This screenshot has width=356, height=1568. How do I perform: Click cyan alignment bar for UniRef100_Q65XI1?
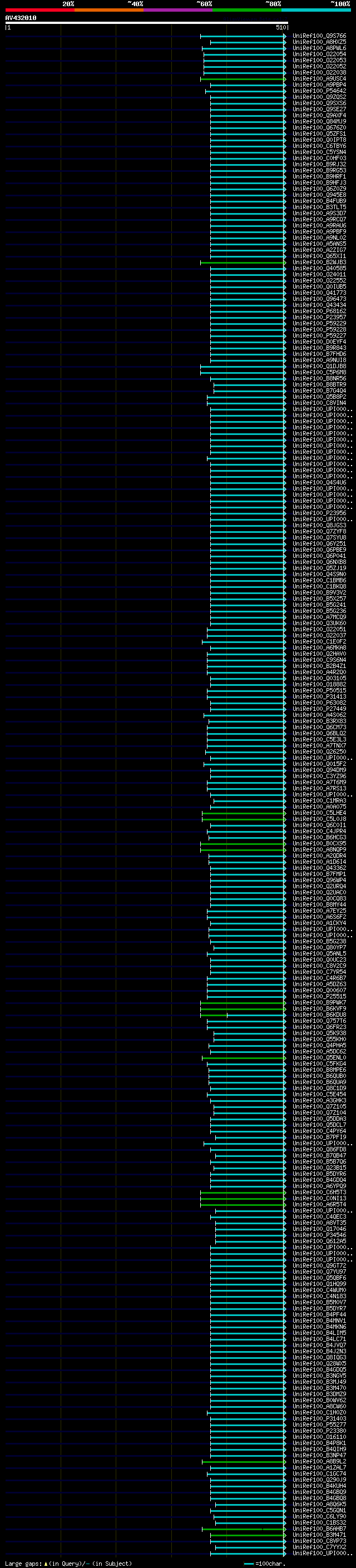pos(248,256)
